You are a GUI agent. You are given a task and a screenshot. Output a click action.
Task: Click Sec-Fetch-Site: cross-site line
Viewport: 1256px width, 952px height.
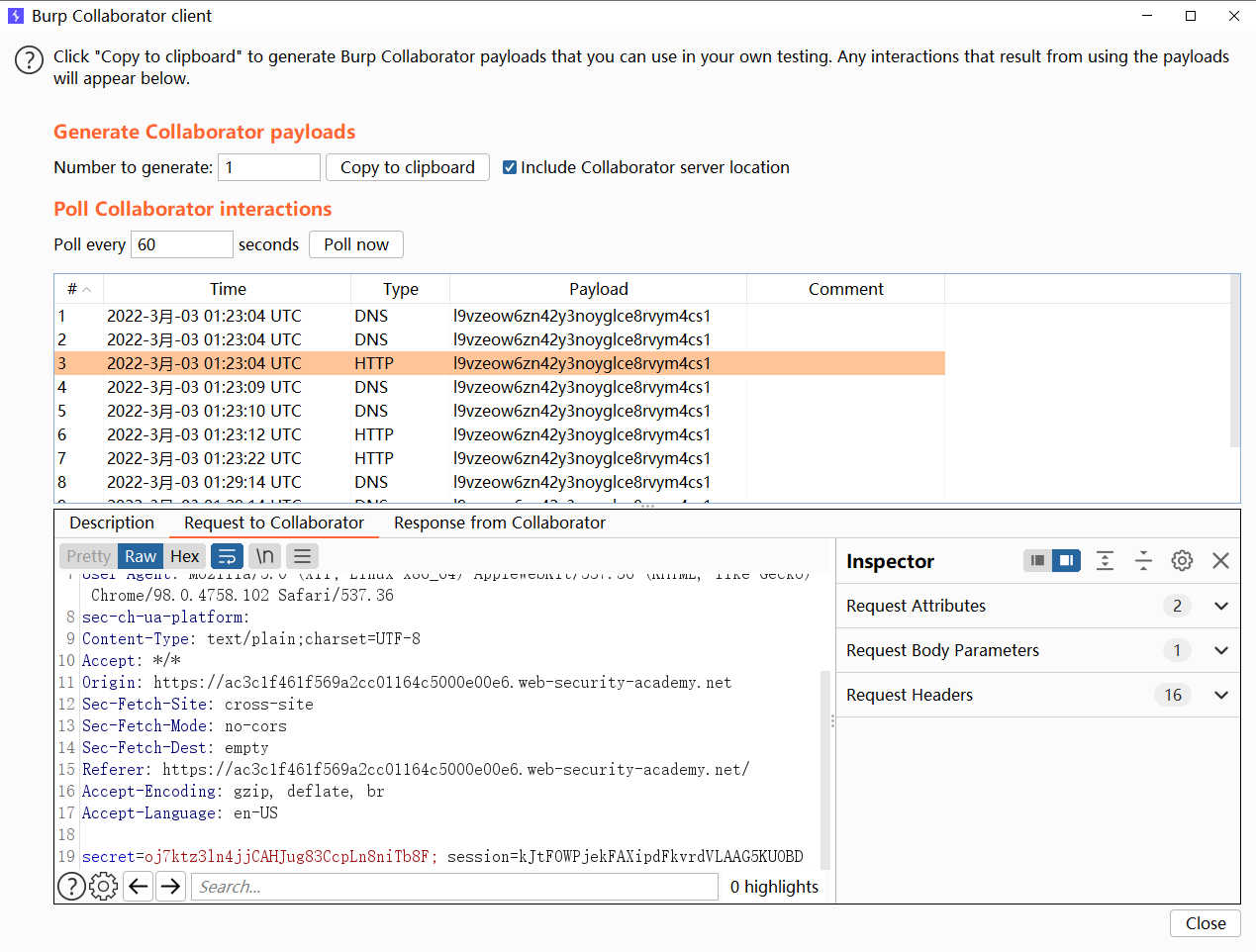tap(198, 704)
